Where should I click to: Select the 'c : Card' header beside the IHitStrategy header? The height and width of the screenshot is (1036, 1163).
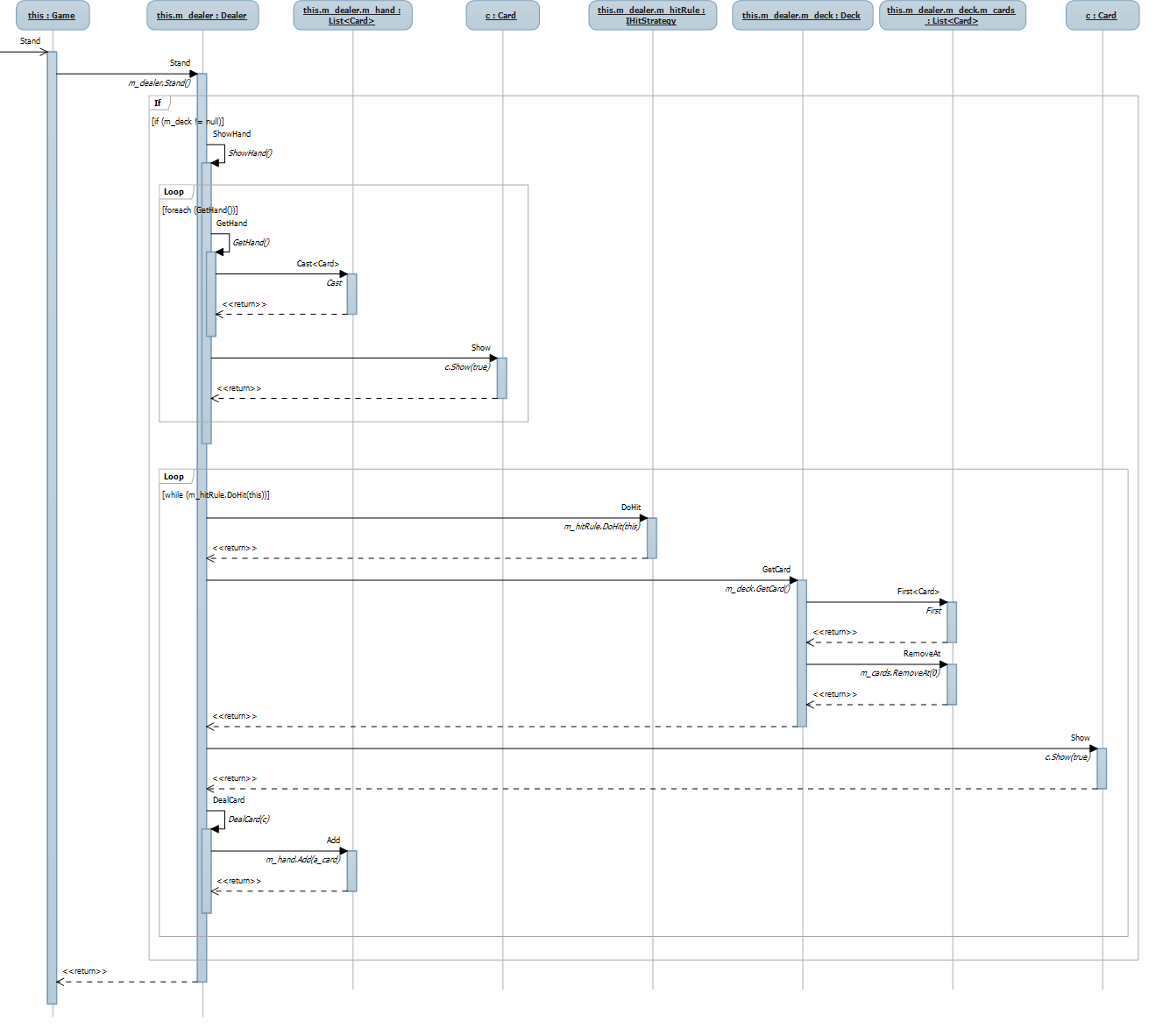coord(502,16)
